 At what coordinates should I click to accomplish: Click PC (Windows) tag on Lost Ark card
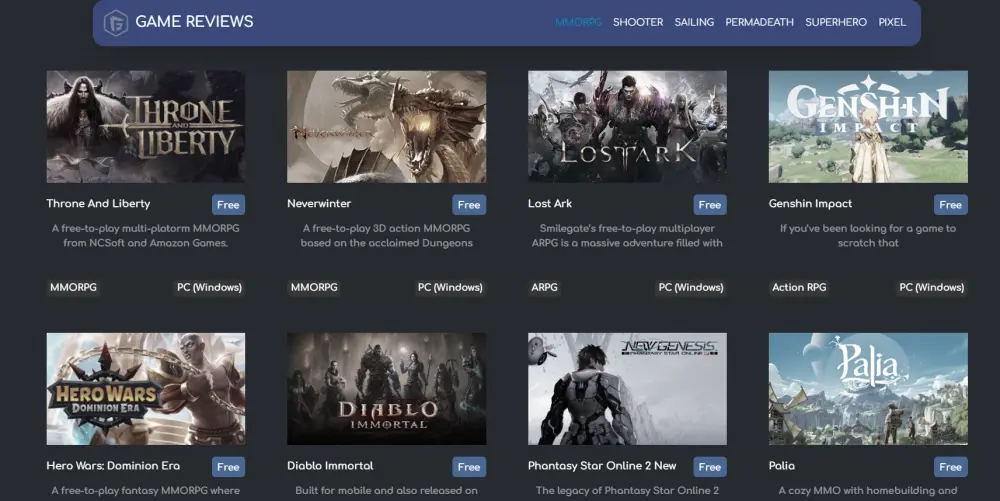[691, 287]
